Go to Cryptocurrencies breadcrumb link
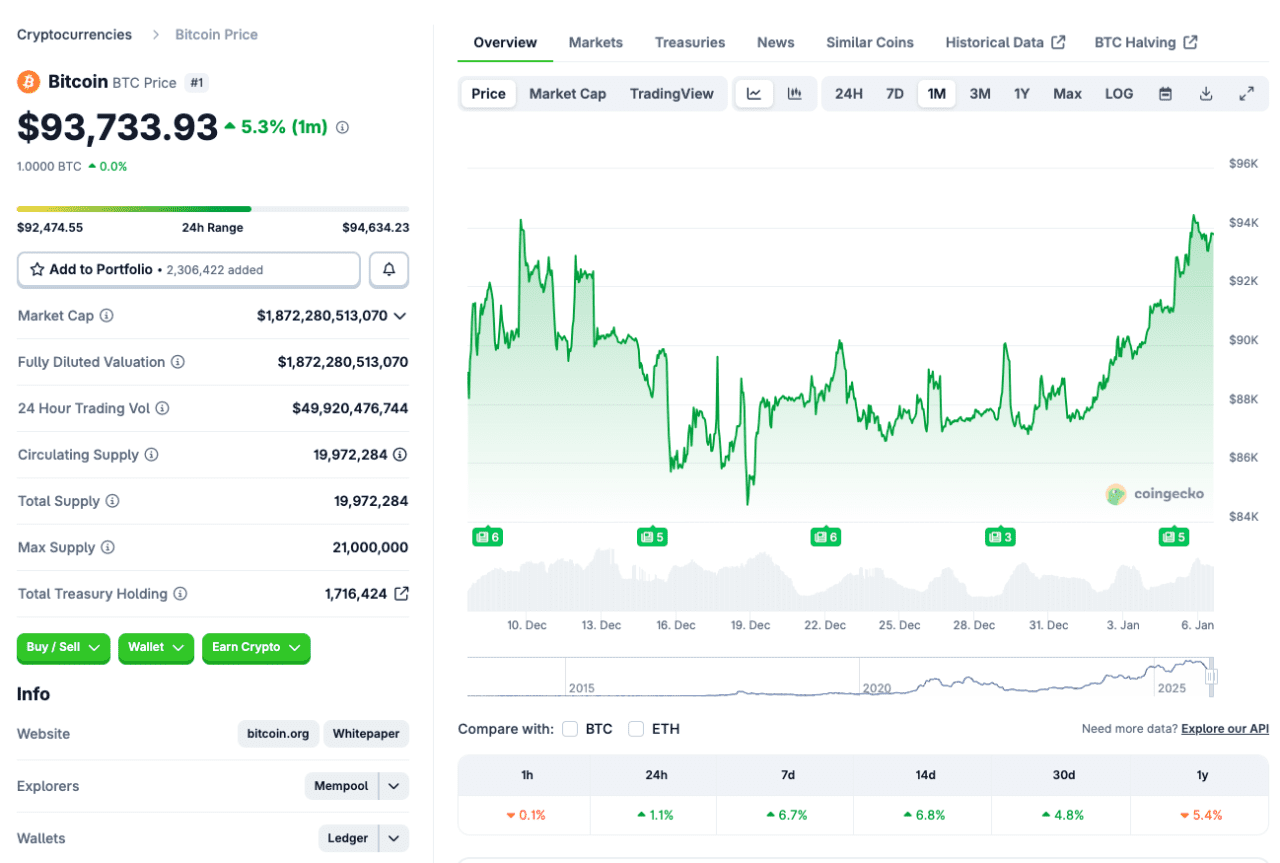 tap(74, 34)
